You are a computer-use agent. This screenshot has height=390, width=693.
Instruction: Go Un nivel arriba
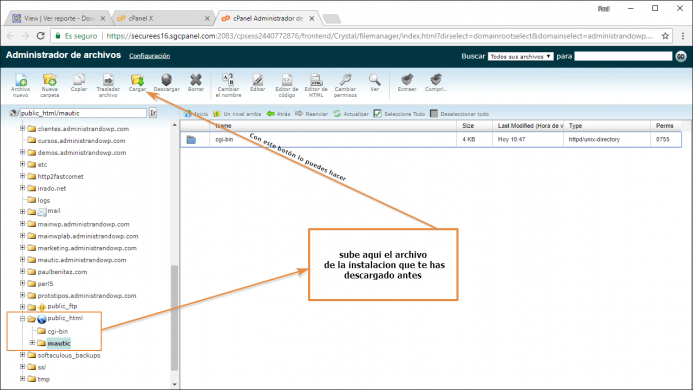237,114
